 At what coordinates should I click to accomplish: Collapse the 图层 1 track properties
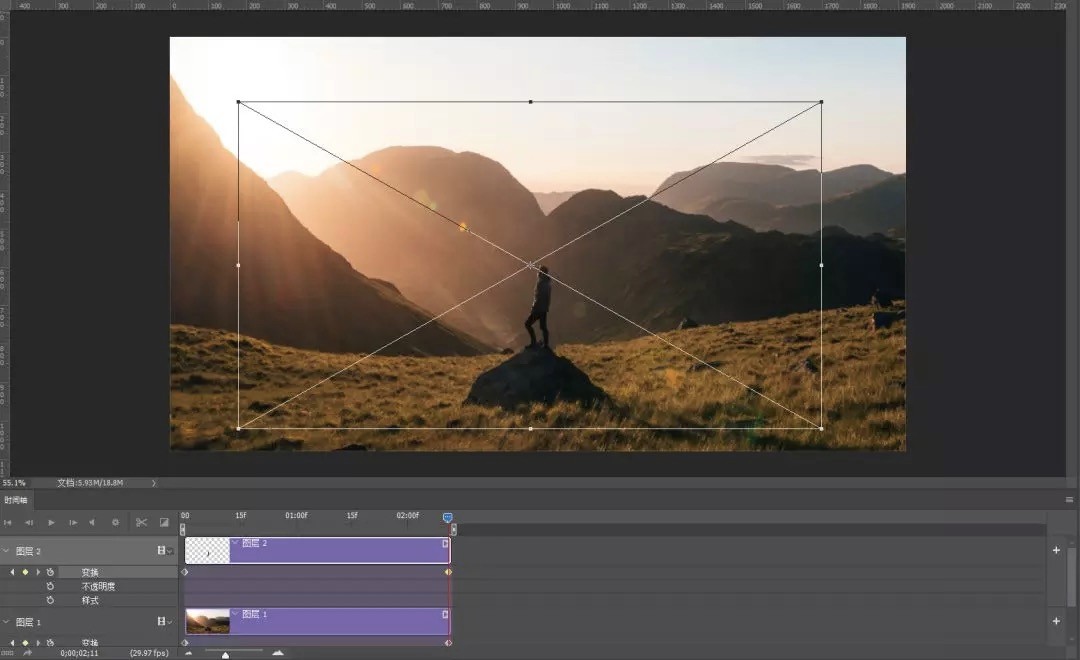(x=5, y=620)
